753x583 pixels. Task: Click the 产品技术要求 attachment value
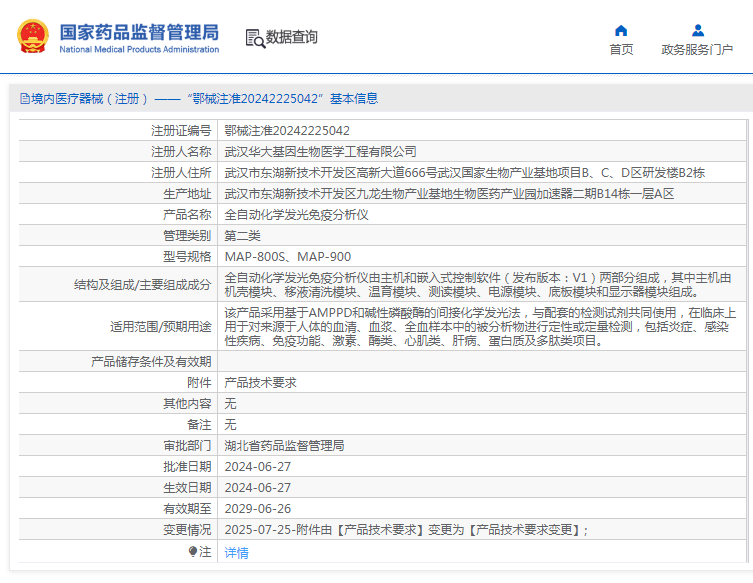coord(260,383)
